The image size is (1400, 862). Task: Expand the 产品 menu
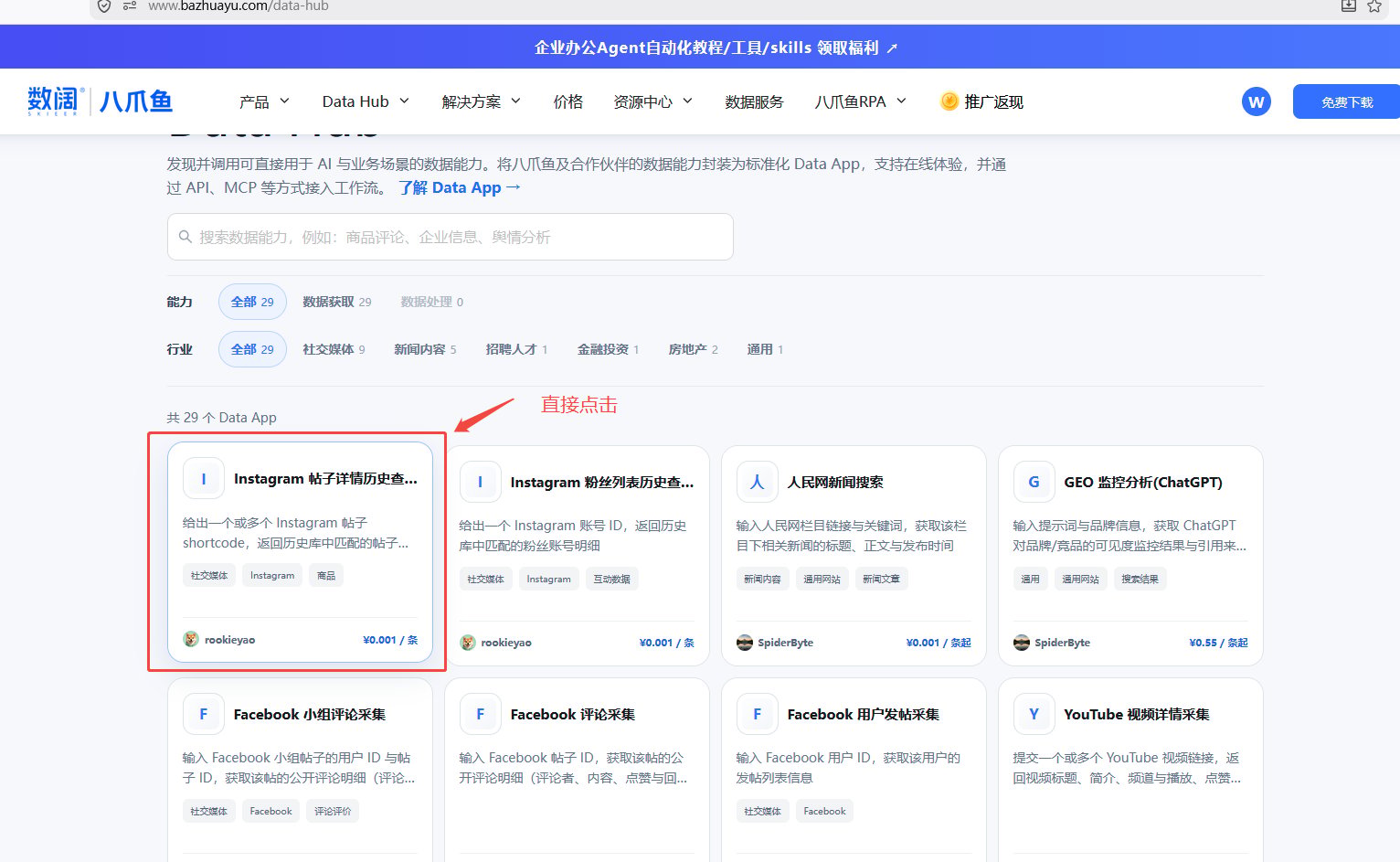tap(264, 101)
